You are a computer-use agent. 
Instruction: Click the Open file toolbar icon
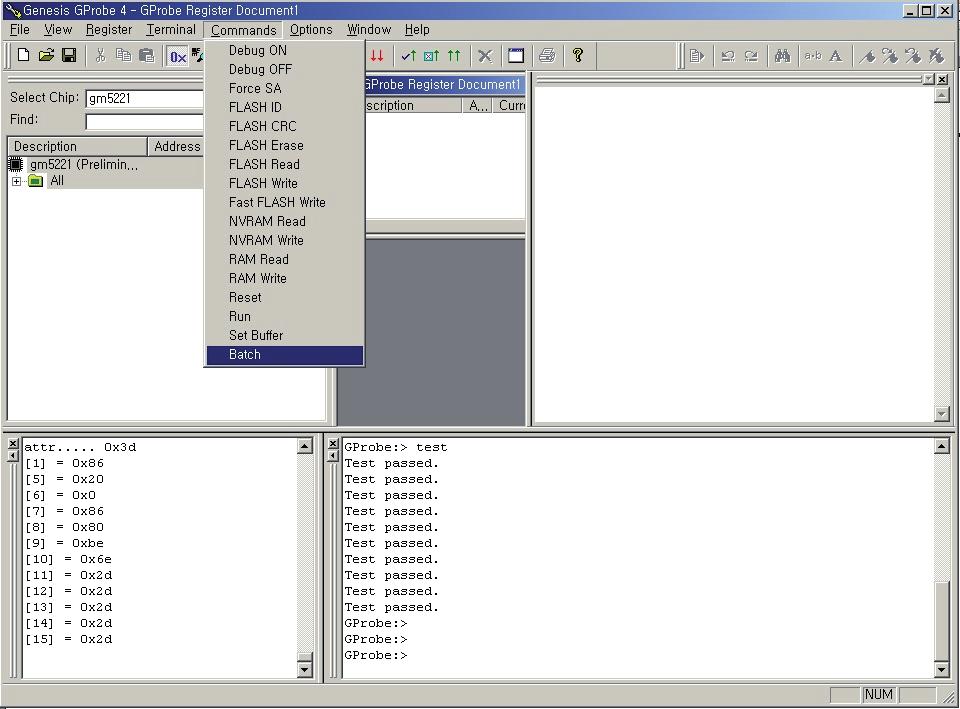pos(46,55)
